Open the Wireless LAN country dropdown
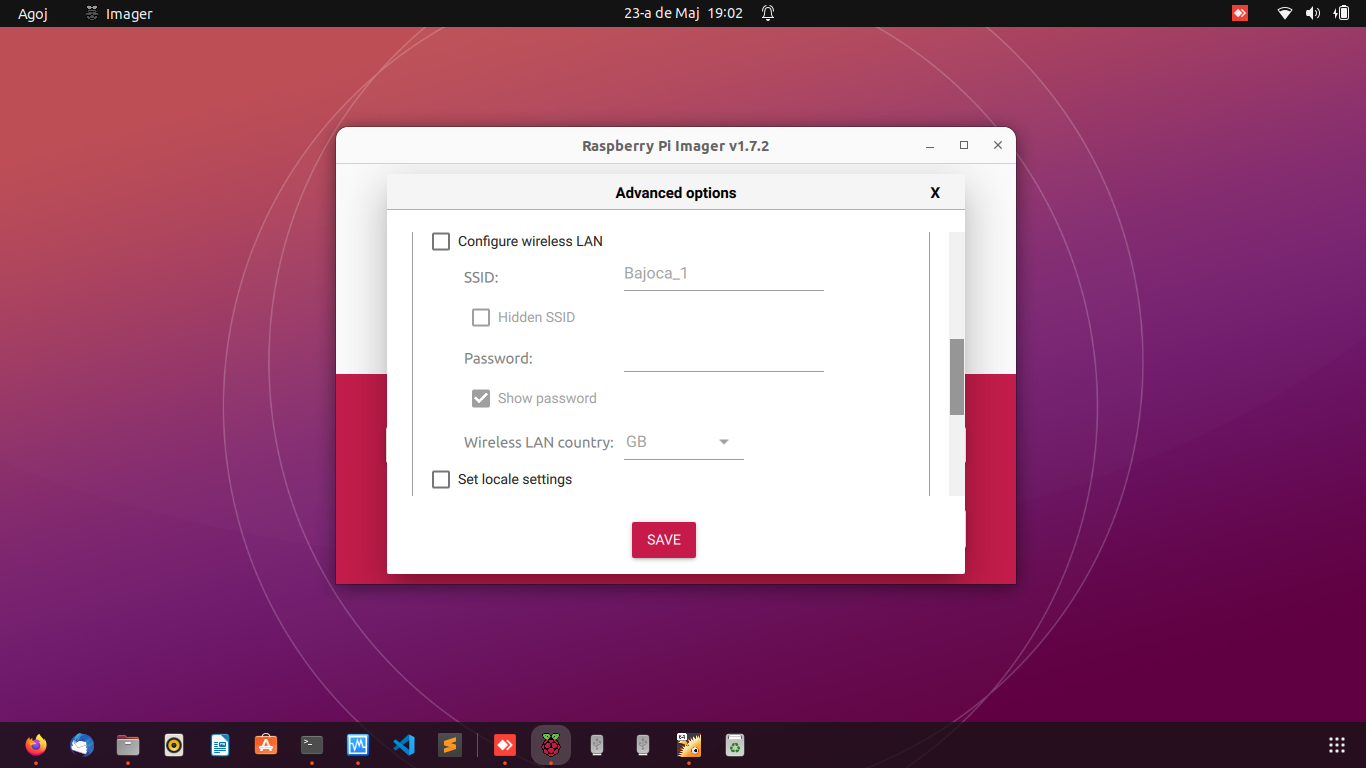 click(684, 442)
